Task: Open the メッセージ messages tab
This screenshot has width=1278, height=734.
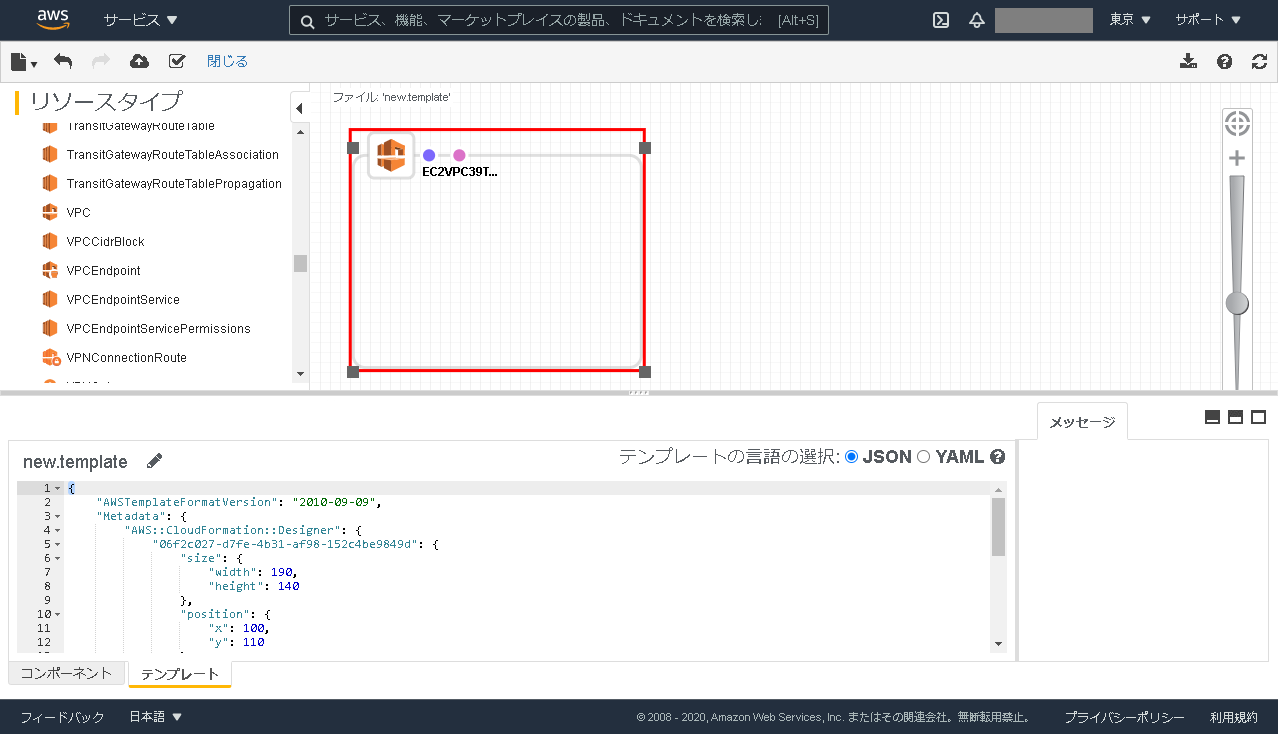Action: [x=1082, y=422]
